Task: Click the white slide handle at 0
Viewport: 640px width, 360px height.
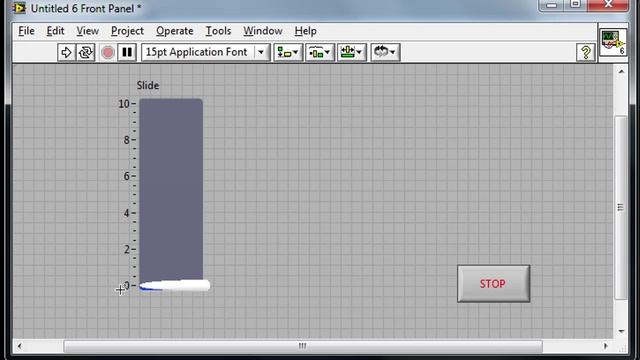Action: pyautogui.click(x=175, y=285)
